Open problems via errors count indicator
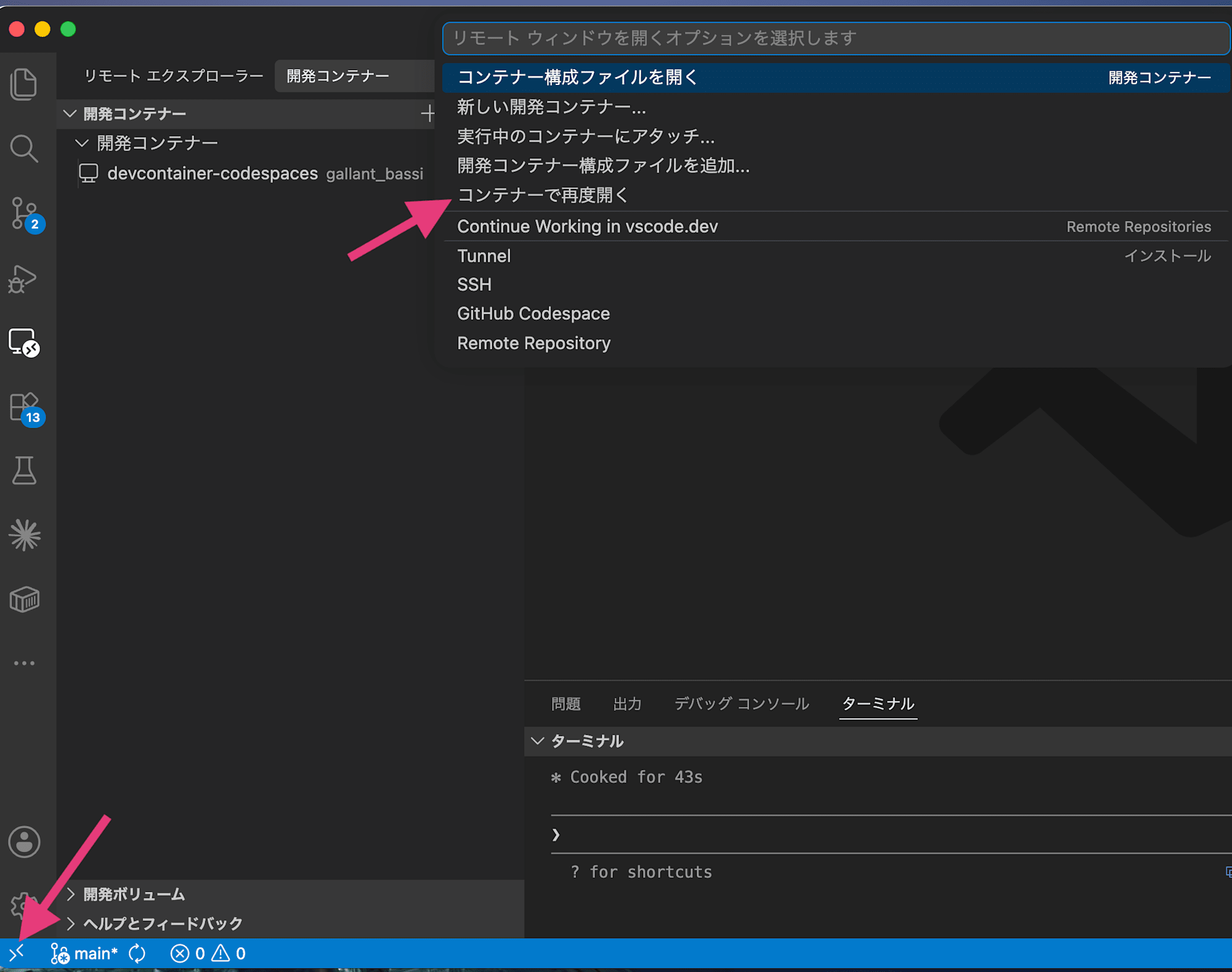Viewport: 1232px width, 972px height. click(x=187, y=954)
